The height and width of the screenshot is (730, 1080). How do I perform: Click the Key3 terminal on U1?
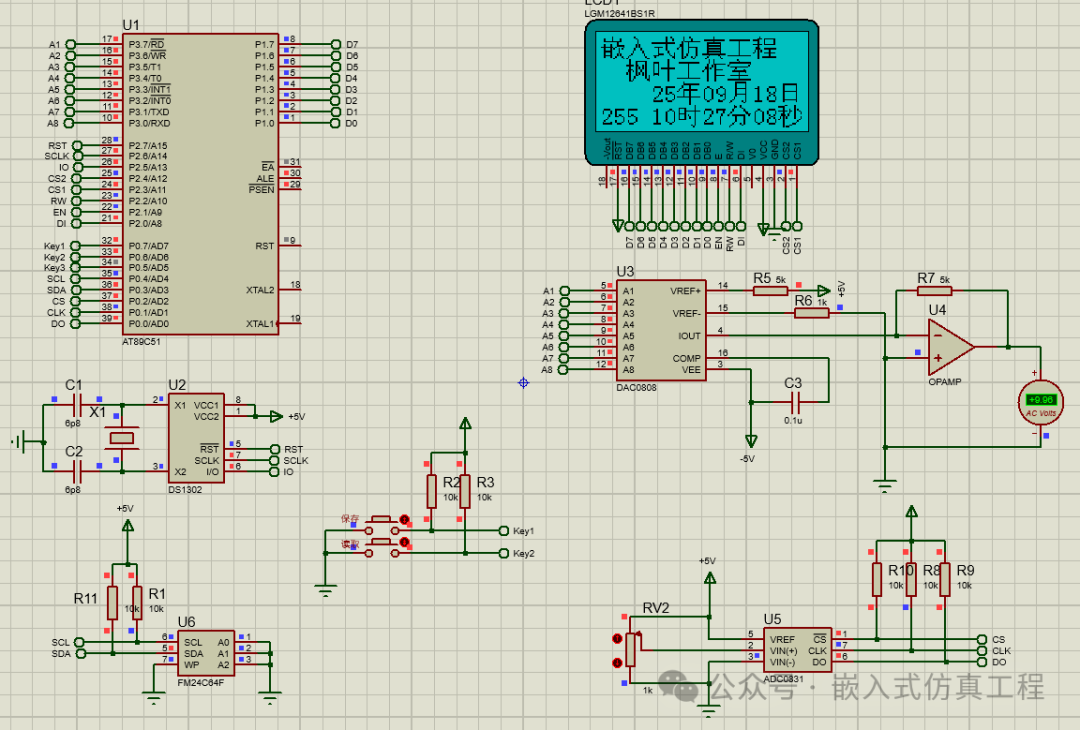pyautogui.click(x=75, y=268)
